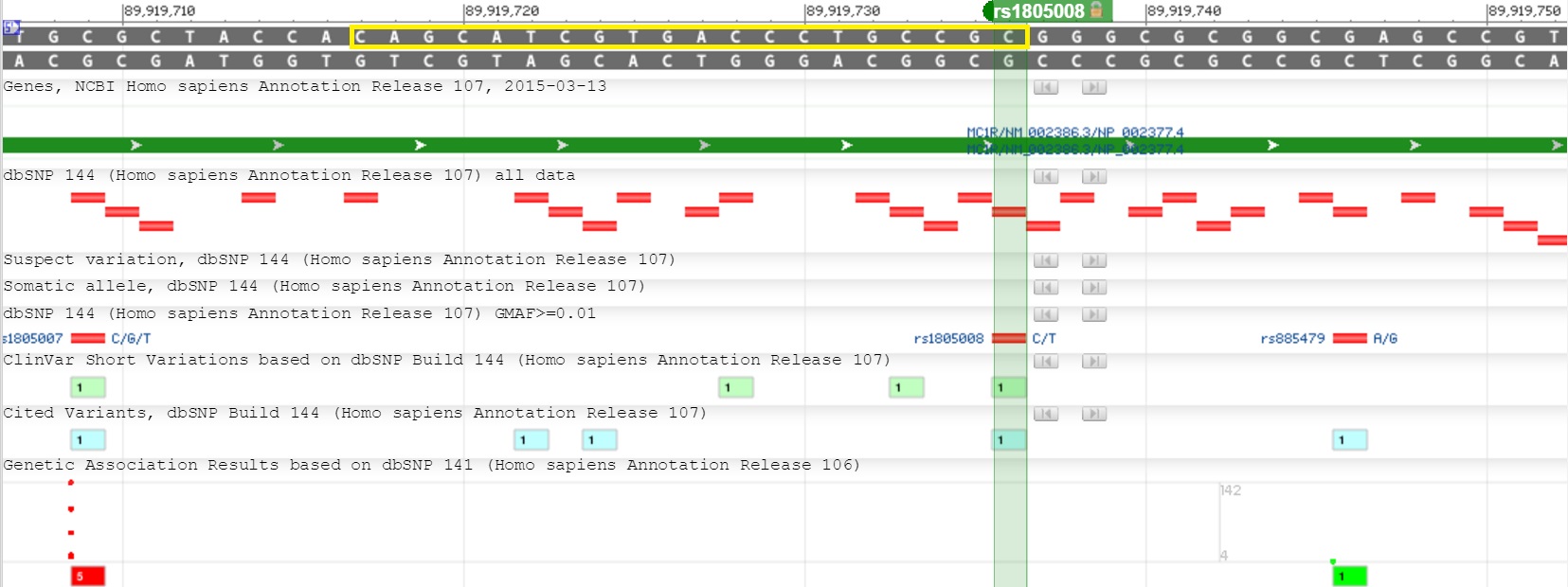Image resolution: width=1568 pixels, height=587 pixels.
Task: Go to next feature in Cited Variants track
Action: [1093, 414]
